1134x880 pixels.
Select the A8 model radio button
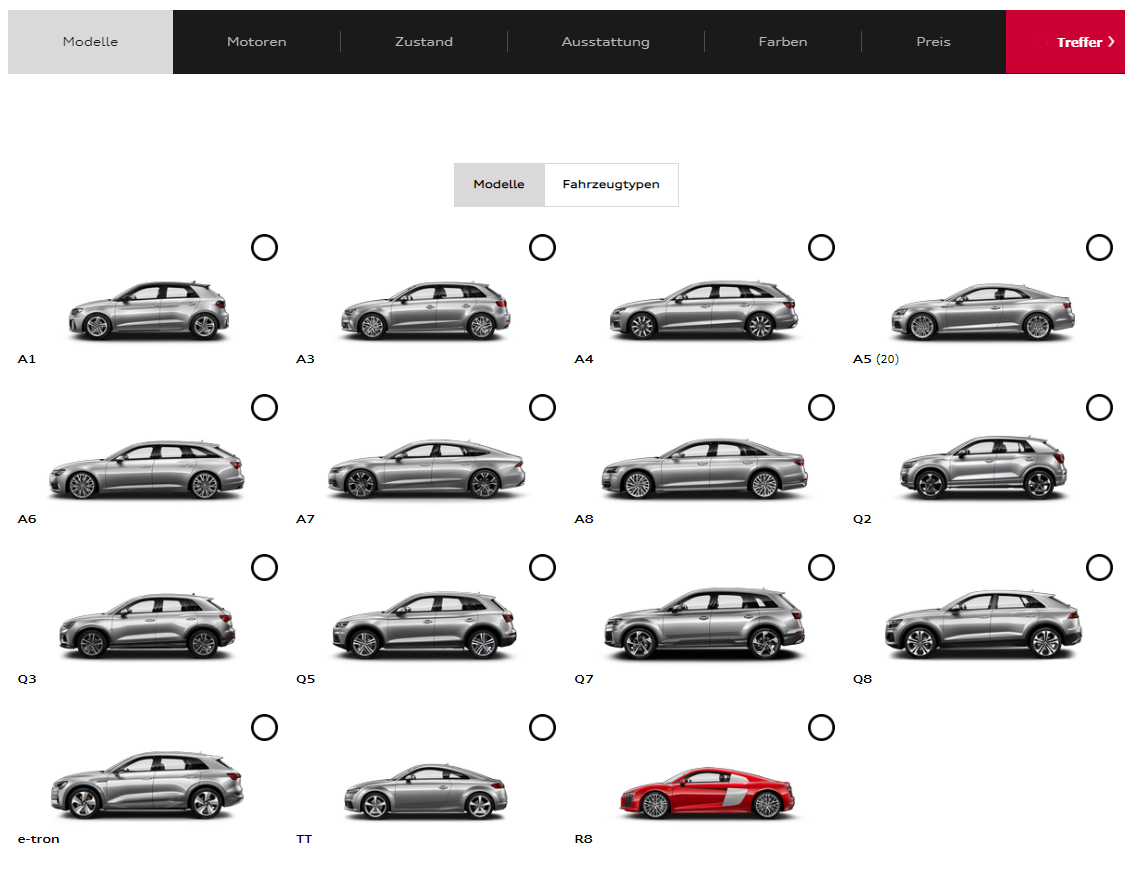point(821,407)
